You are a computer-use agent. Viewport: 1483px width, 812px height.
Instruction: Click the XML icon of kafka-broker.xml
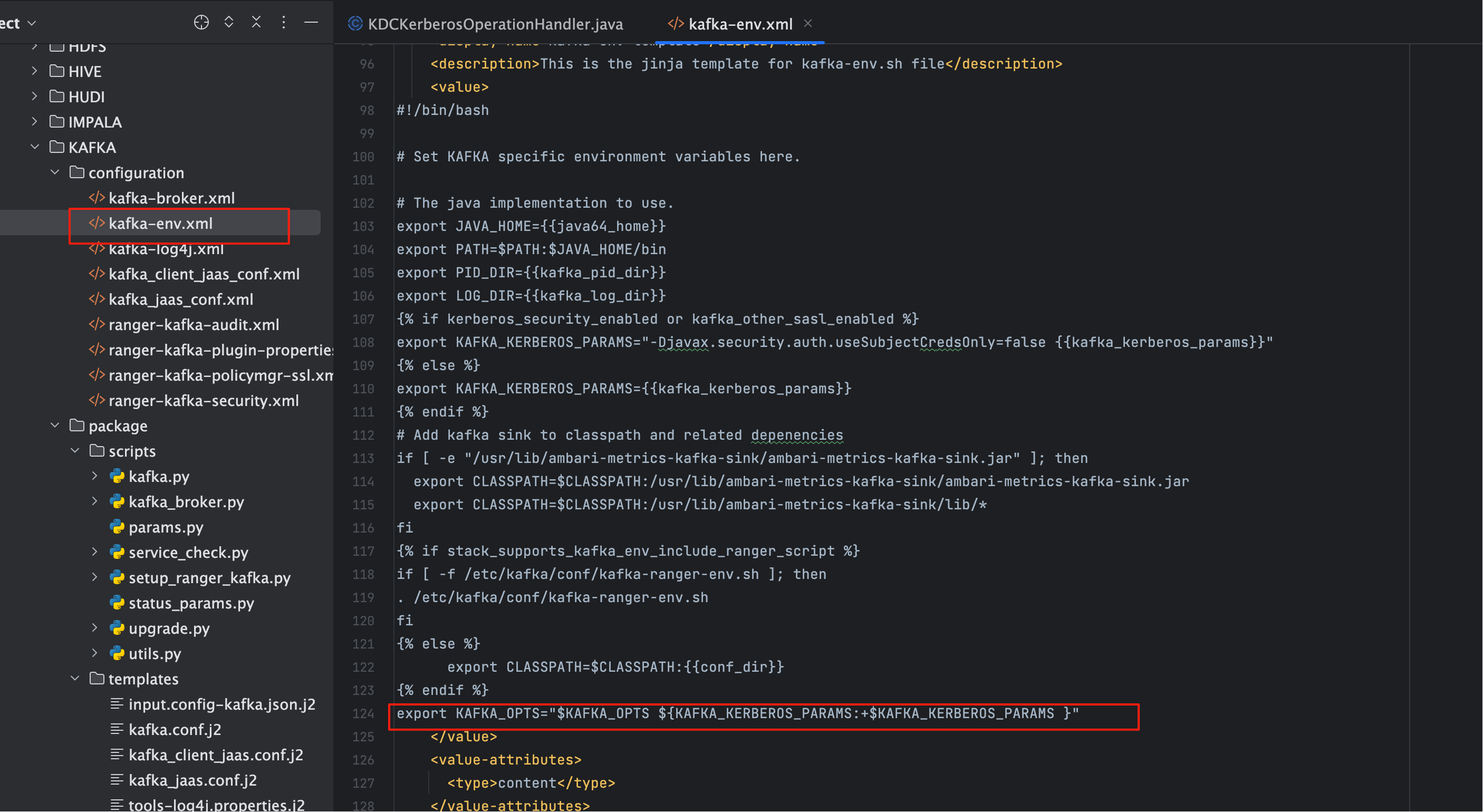[x=97, y=198]
